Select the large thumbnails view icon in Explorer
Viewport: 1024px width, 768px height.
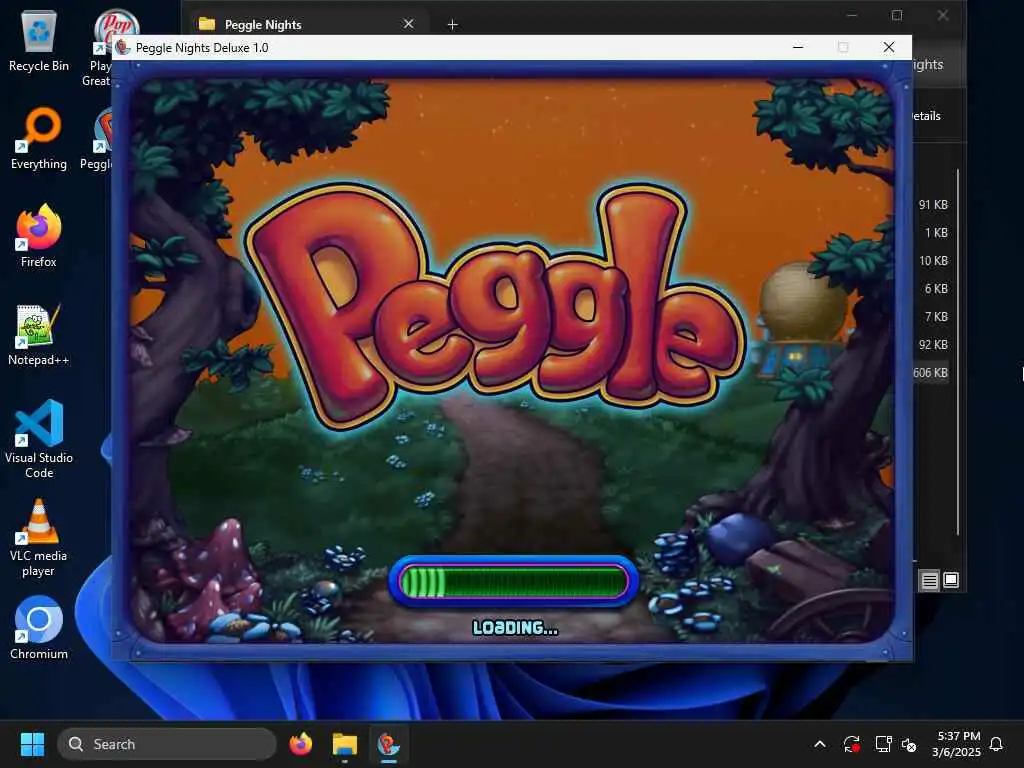tap(952, 580)
